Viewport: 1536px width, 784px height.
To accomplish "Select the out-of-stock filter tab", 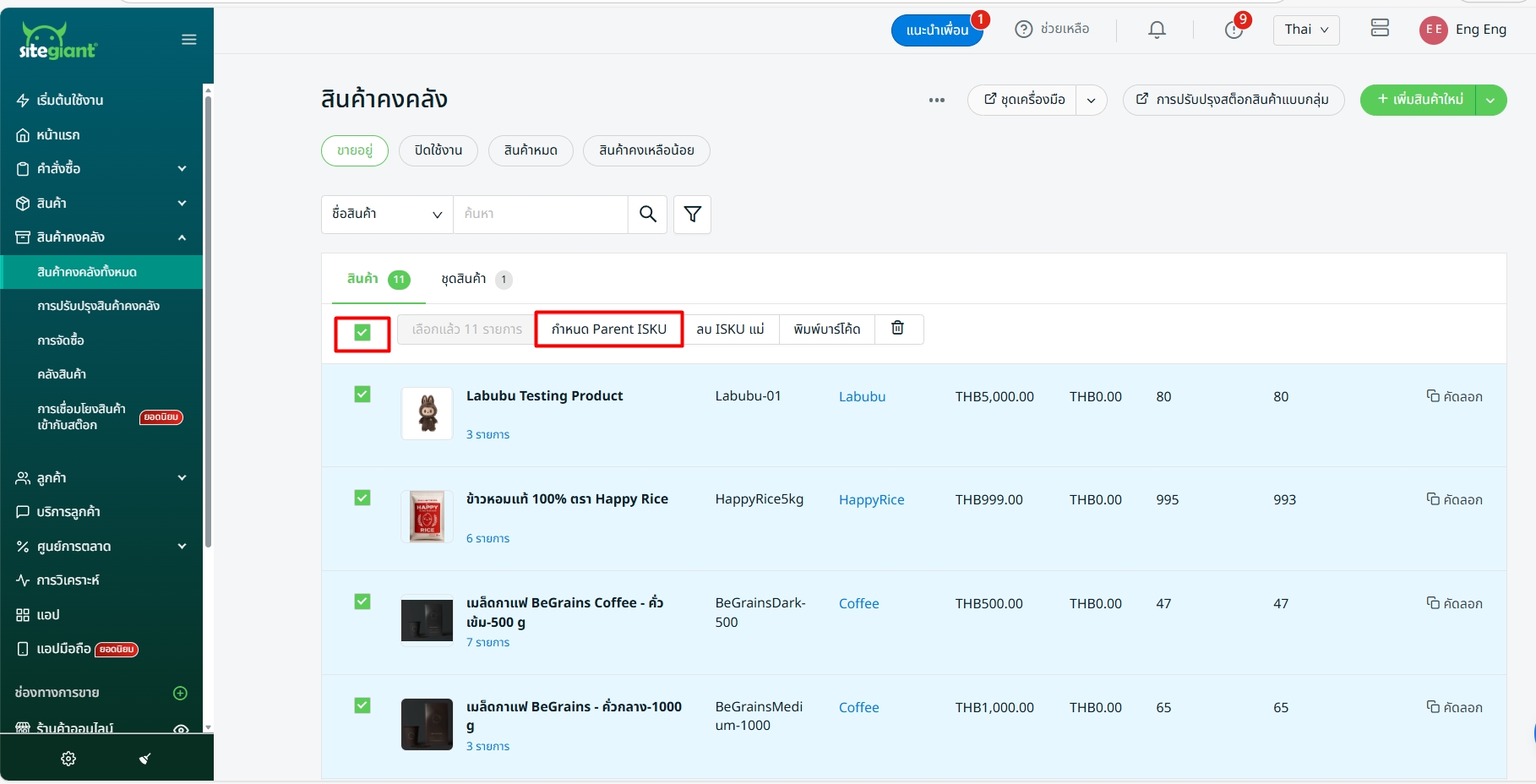I will [531, 150].
